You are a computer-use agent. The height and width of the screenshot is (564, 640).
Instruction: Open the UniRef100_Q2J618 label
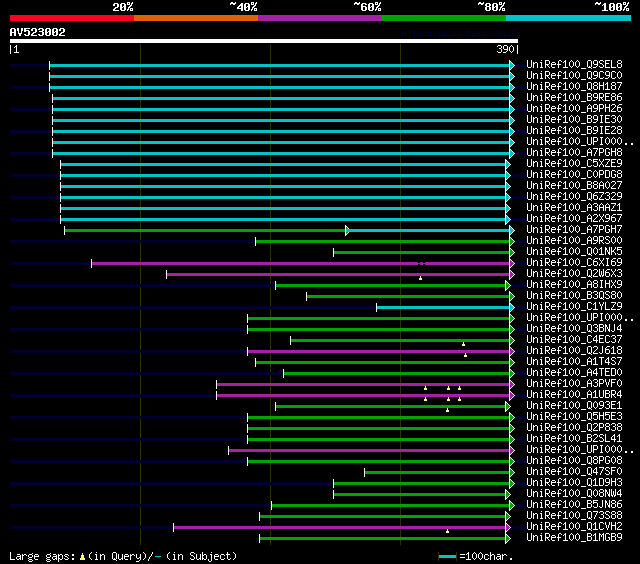click(x=574, y=351)
